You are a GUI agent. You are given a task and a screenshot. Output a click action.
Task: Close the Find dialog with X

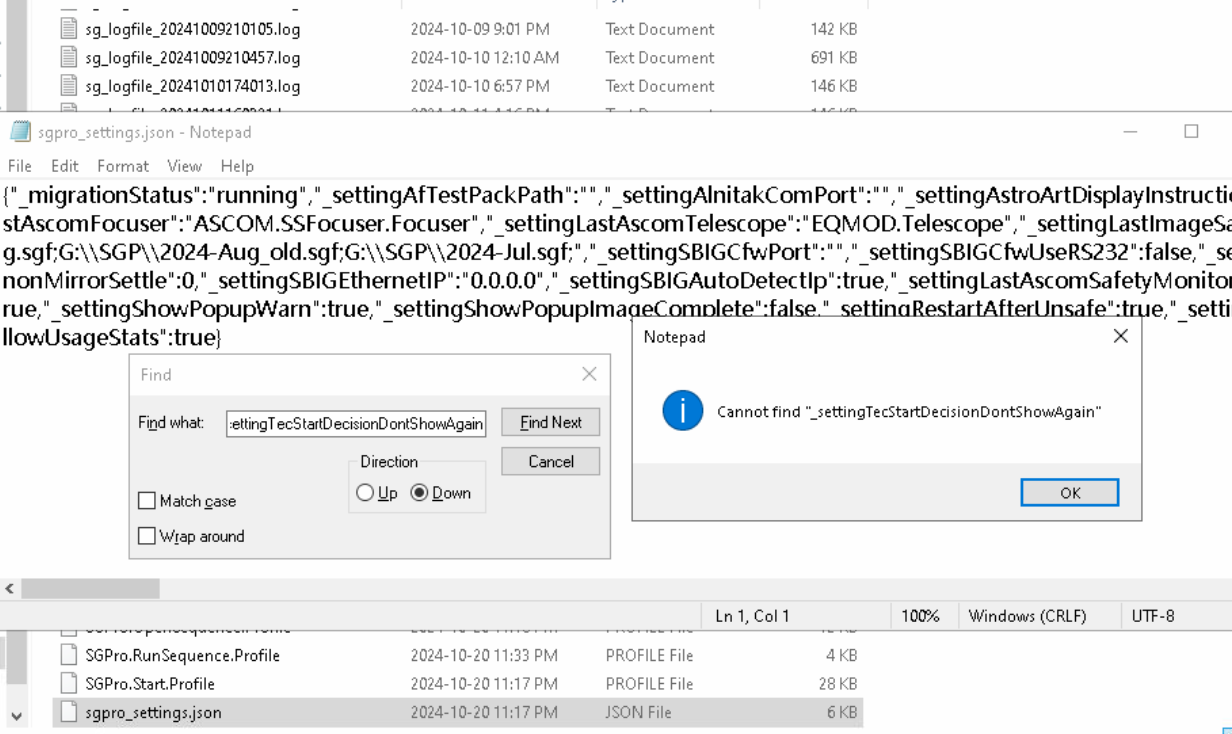click(589, 374)
